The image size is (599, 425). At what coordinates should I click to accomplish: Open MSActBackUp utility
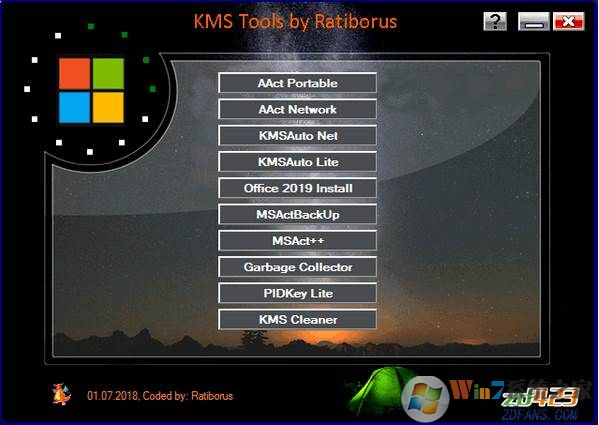click(x=297, y=214)
